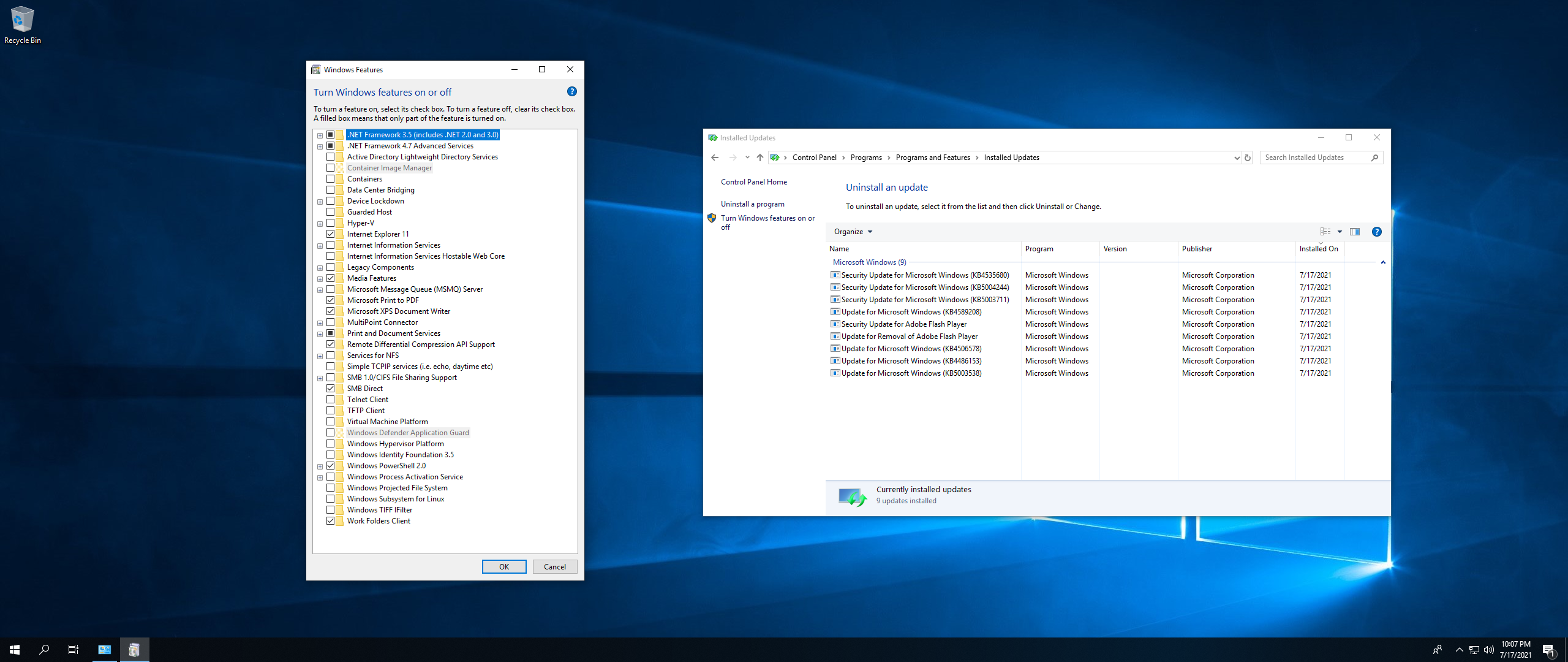Open the Action Center notifications icon
The width and height of the screenshot is (1568, 662).
[x=1548, y=650]
